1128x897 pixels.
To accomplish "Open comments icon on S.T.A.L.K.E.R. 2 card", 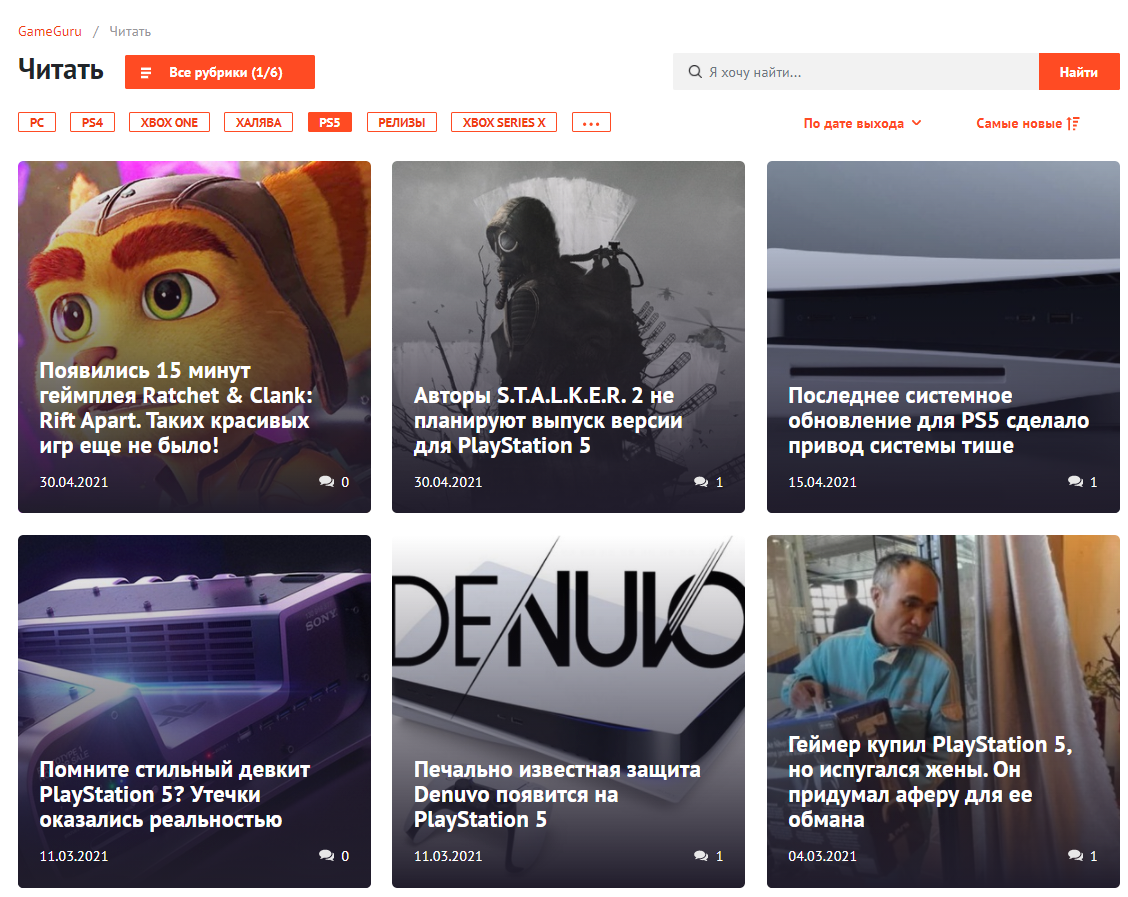I will (701, 481).
